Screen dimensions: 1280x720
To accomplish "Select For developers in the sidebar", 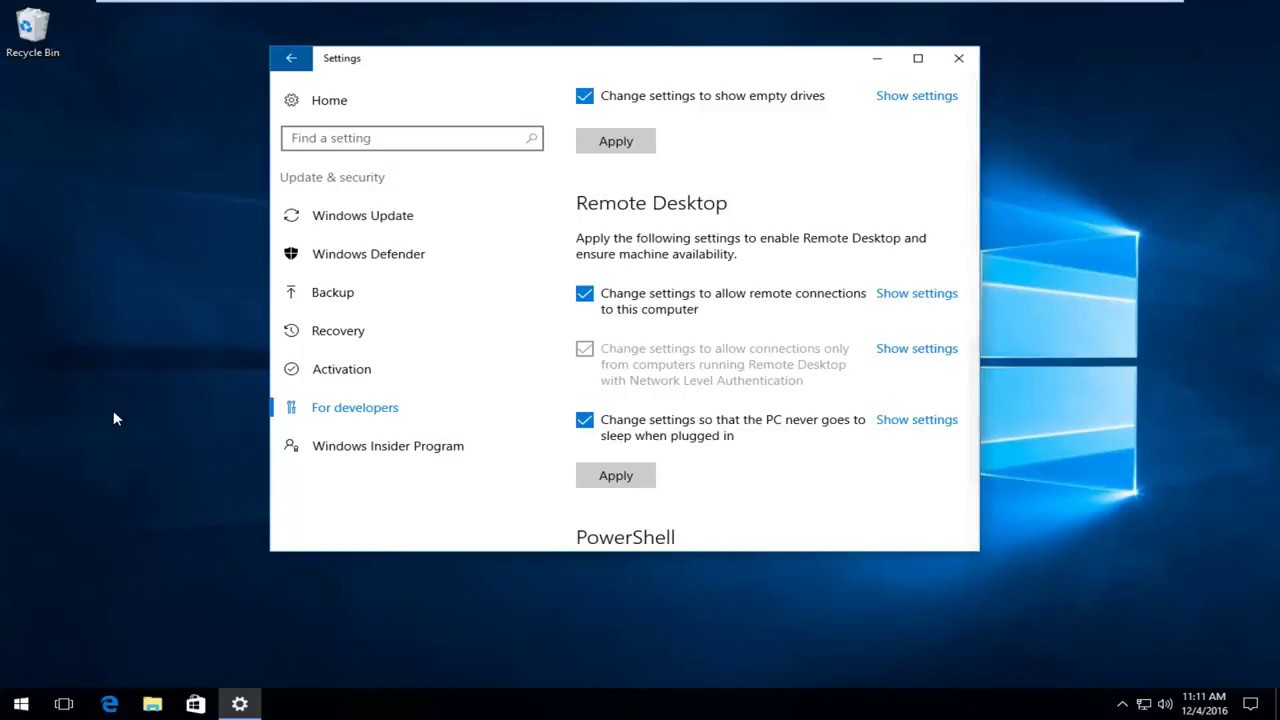I will coord(355,407).
